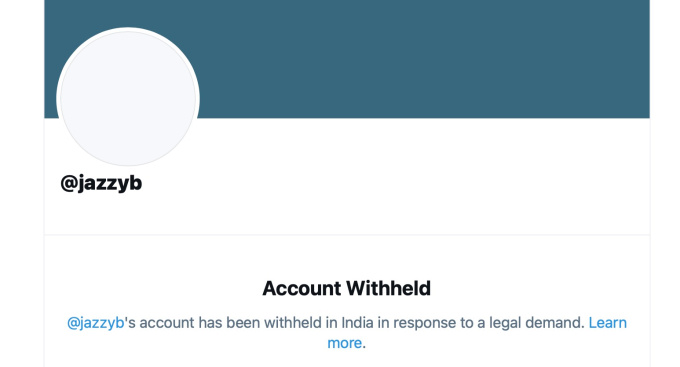Click the word India in notice
Viewport: 680px width, 367px height.
pos(357,323)
